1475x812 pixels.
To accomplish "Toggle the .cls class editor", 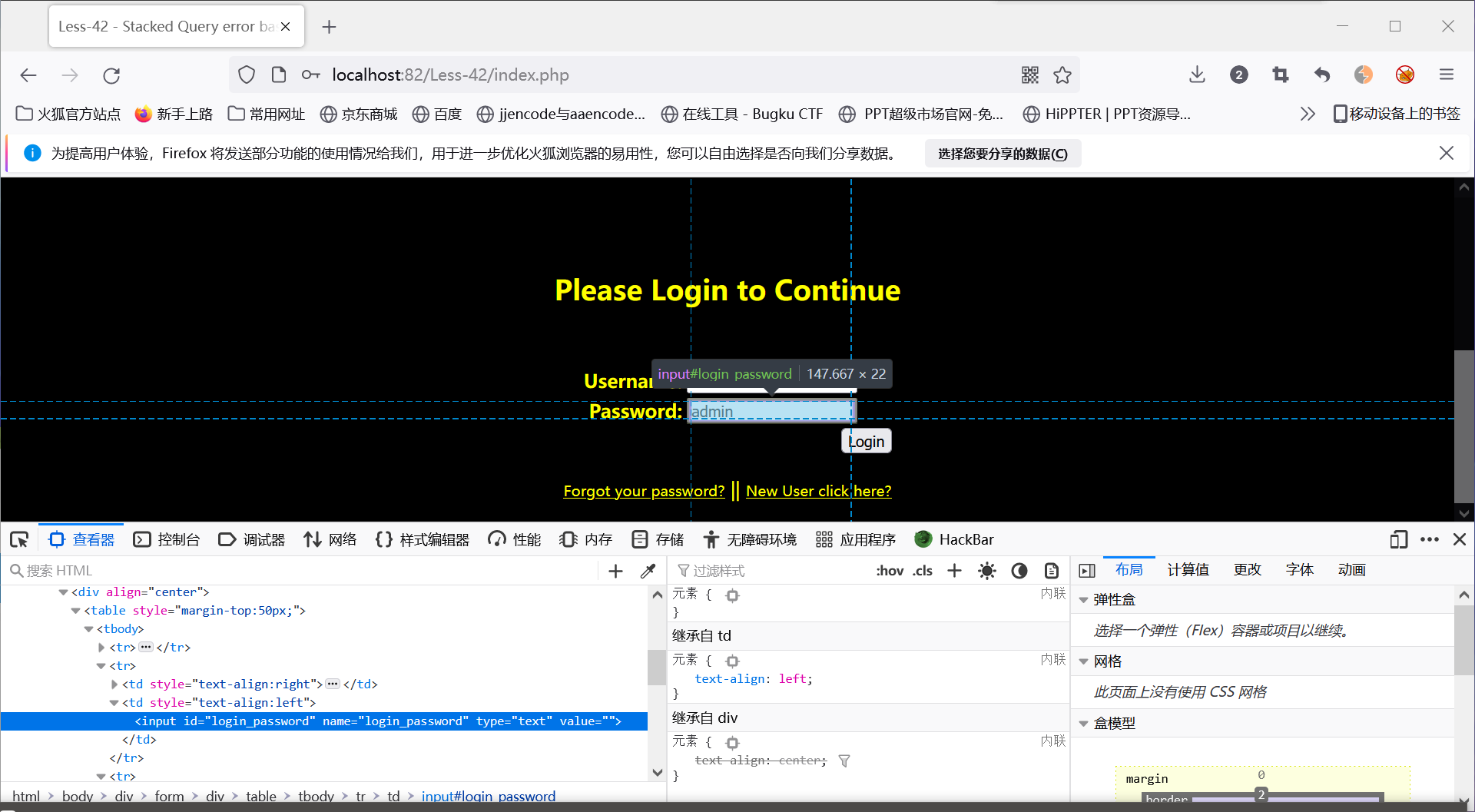I will coord(922,570).
